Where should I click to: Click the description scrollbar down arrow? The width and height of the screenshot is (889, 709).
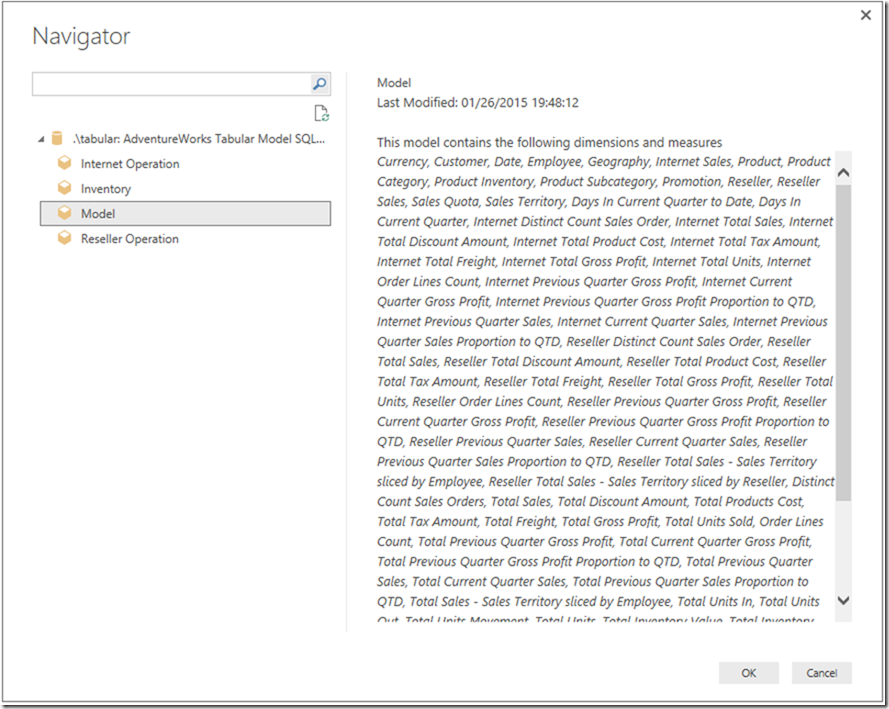pyautogui.click(x=843, y=600)
